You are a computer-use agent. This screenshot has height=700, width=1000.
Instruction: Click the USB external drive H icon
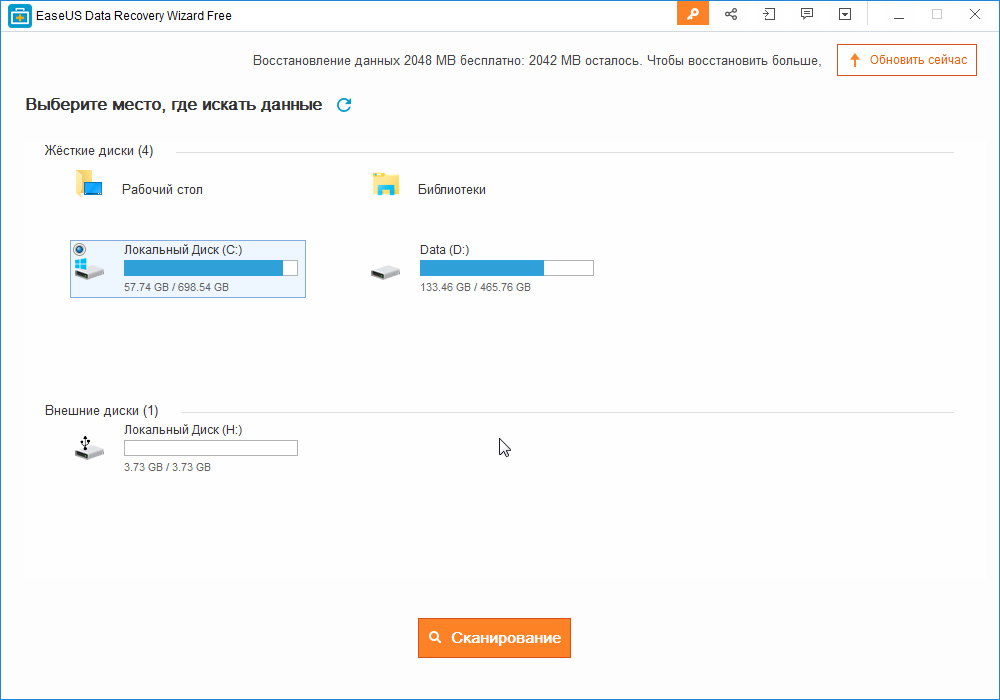point(89,448)
